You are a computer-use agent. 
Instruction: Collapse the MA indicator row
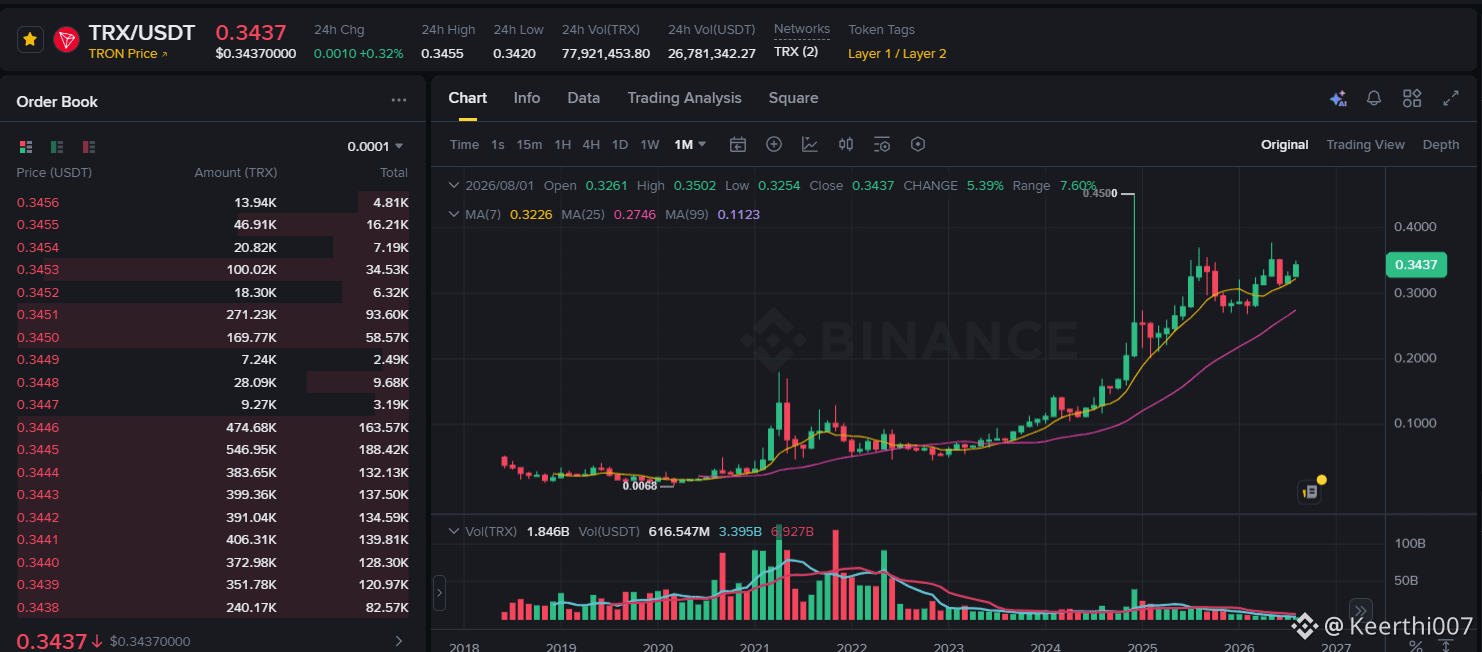coord(455,214)
